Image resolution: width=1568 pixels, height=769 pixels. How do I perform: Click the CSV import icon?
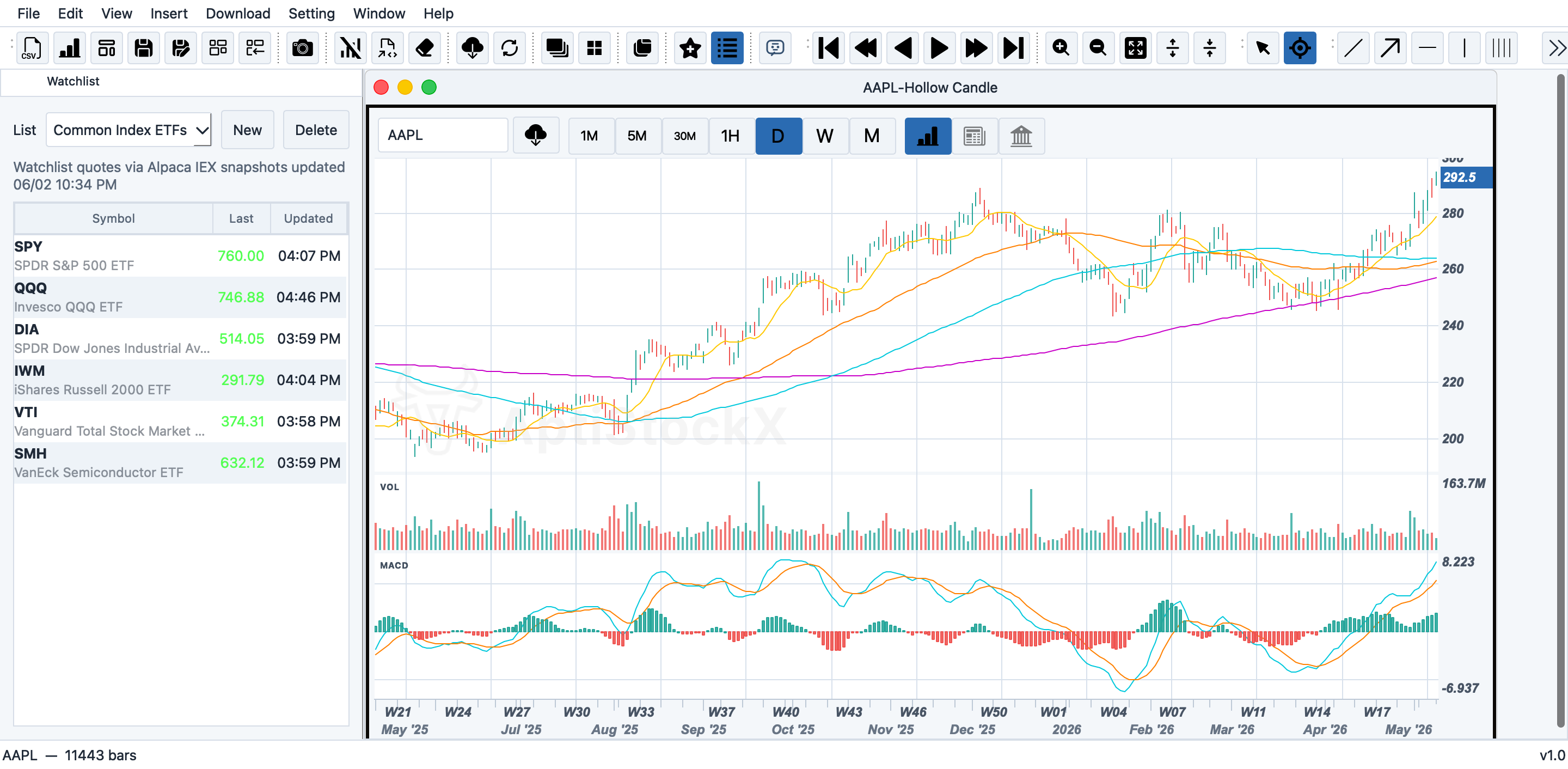pyautogui.click(x=32, y=47)
